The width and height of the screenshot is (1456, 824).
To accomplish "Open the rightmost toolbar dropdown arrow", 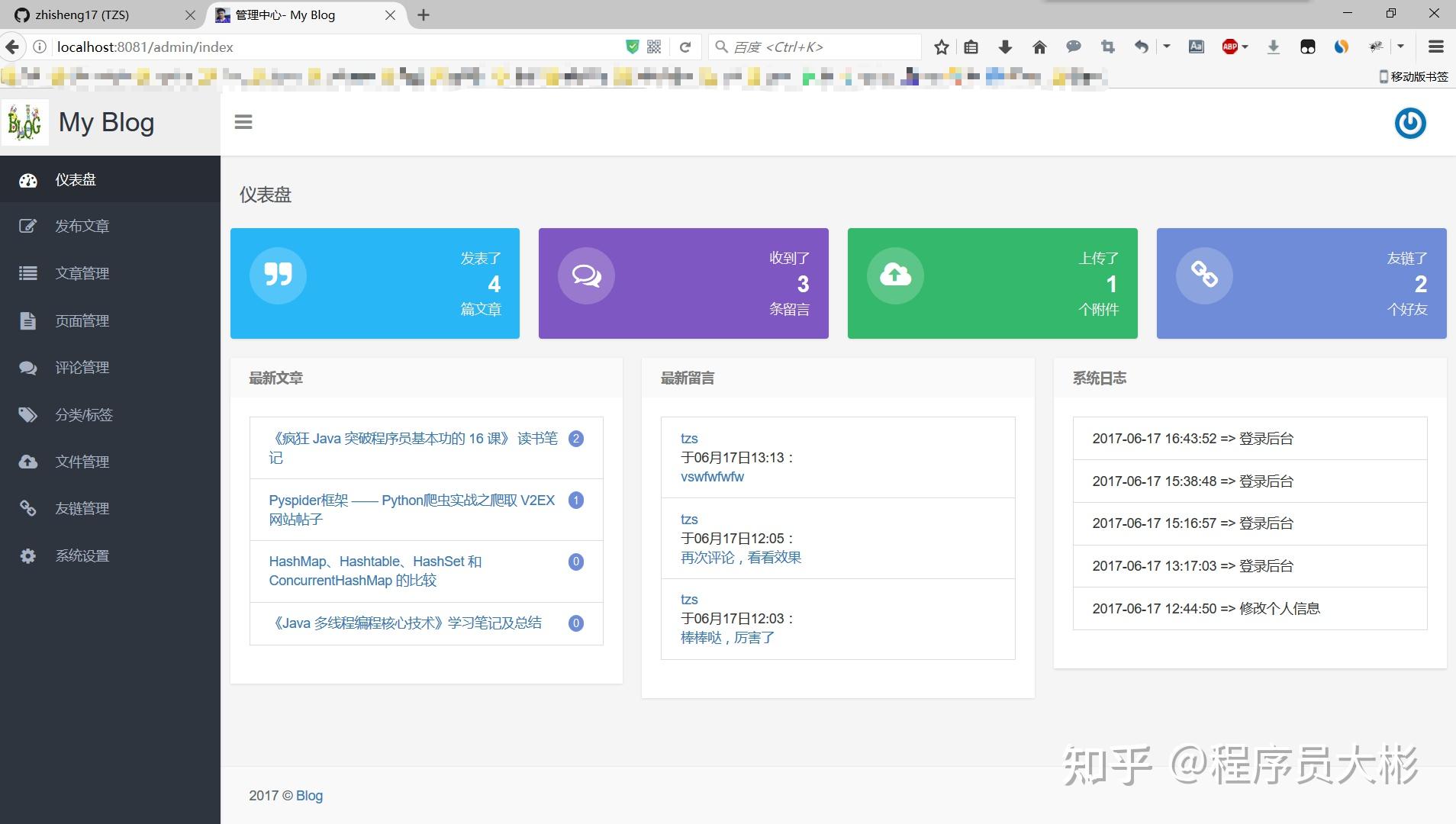I will tap(1399, 47).
